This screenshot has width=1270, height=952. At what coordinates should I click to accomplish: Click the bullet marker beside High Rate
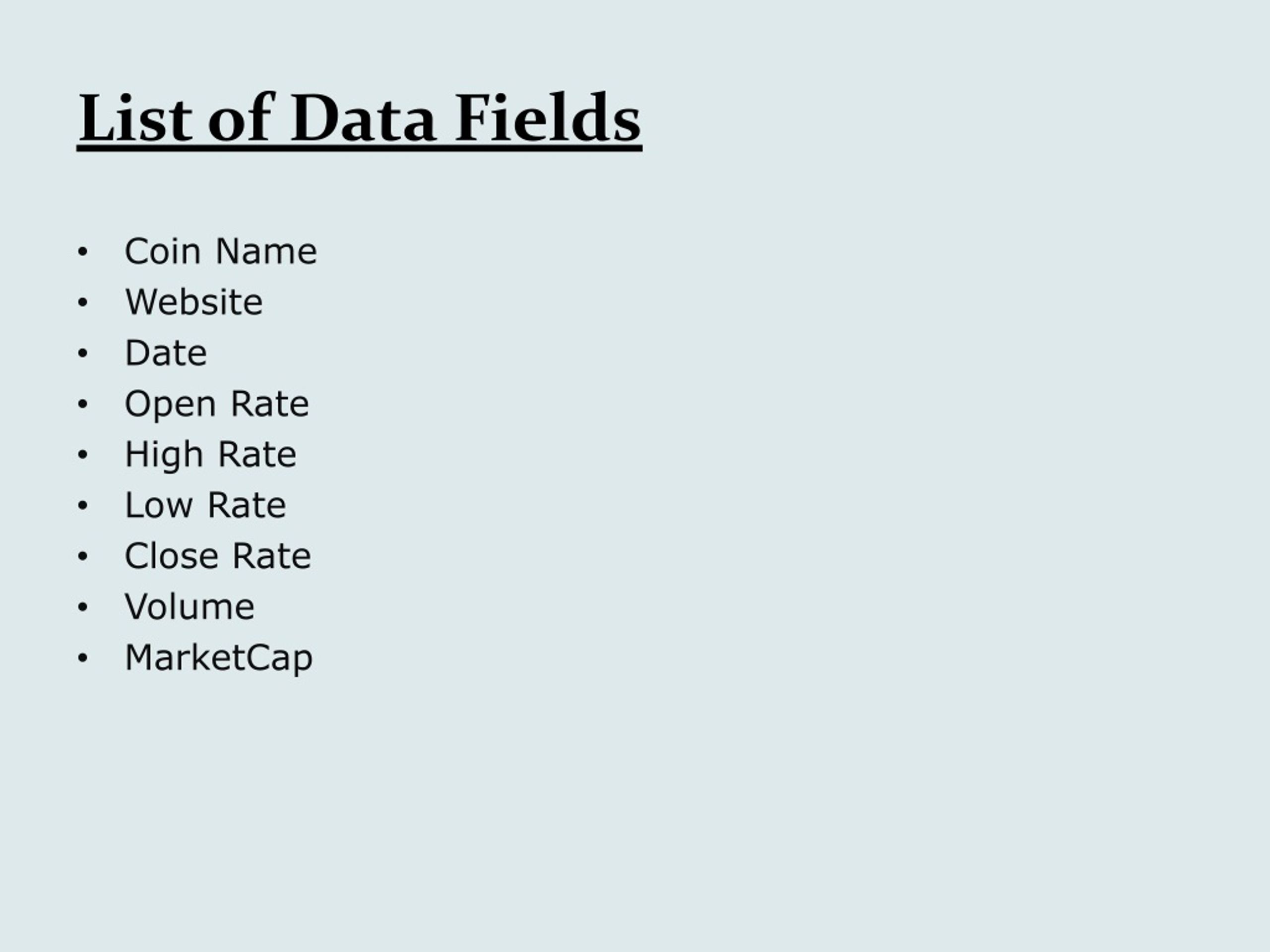coord(83,455)
